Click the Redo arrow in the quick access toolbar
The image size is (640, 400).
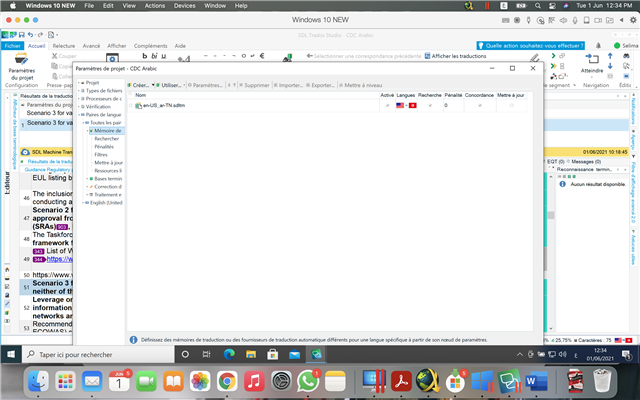(x=40, y=35)
